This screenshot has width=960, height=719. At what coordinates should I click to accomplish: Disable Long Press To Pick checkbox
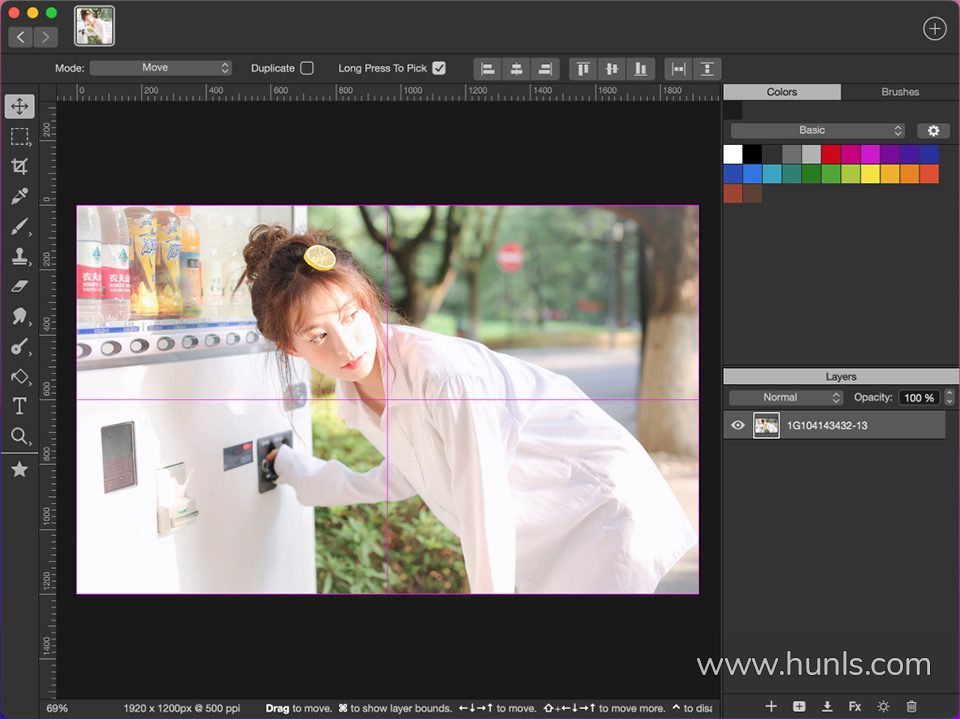[439, 68]
